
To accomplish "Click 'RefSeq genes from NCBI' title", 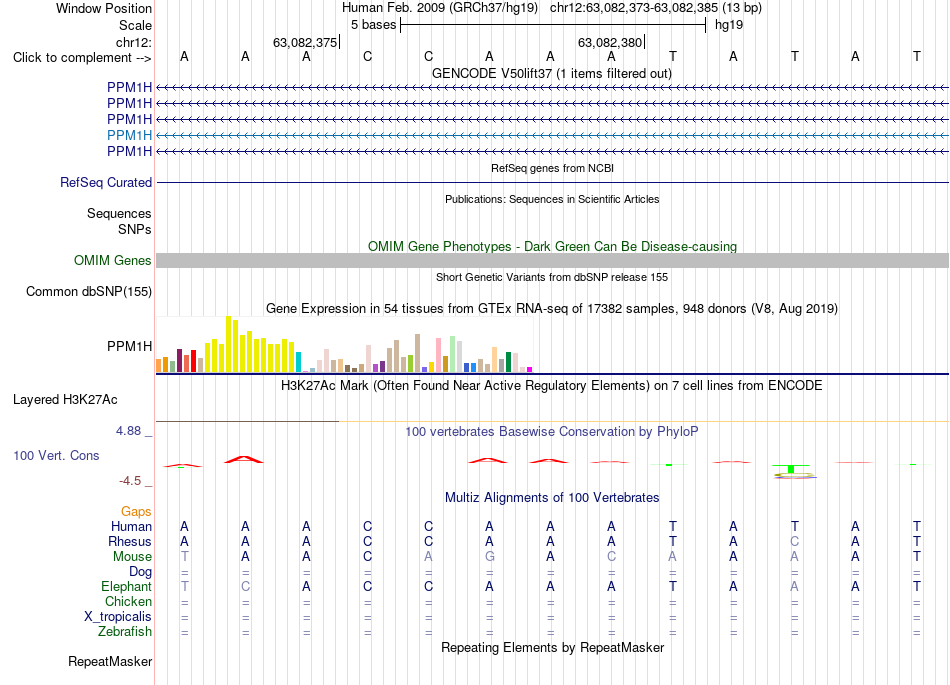I will [x=553, y=168].
